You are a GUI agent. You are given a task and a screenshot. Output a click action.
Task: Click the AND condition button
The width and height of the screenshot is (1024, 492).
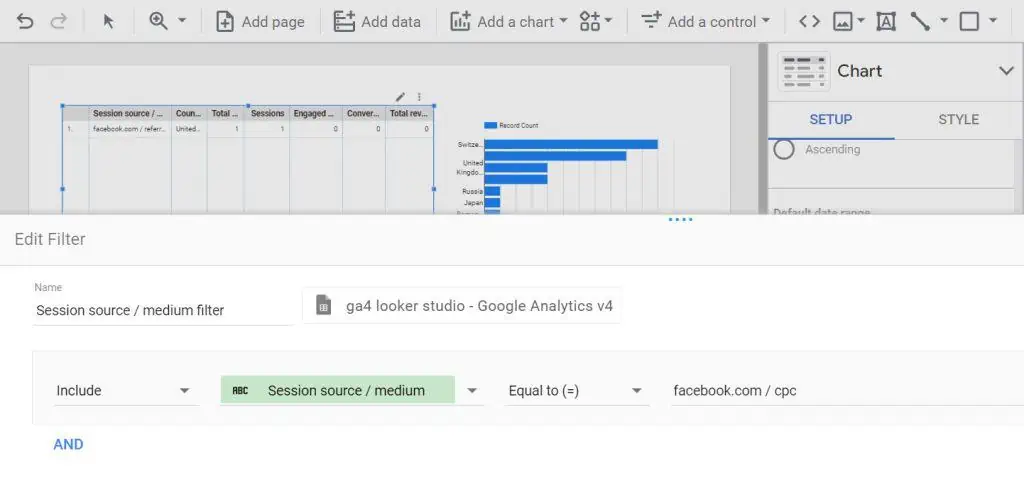coord(68,444)
